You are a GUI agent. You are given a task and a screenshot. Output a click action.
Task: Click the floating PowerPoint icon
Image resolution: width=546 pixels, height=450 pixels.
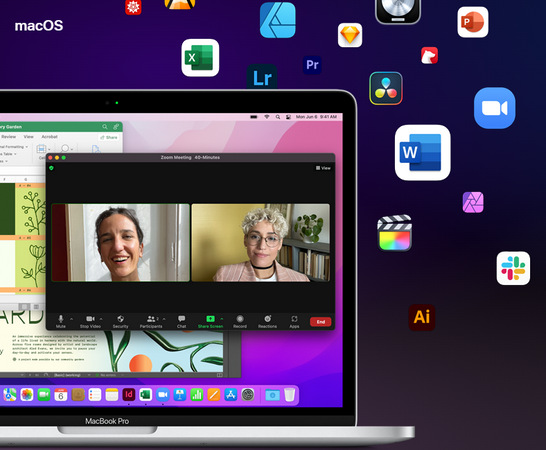point(473,22)
